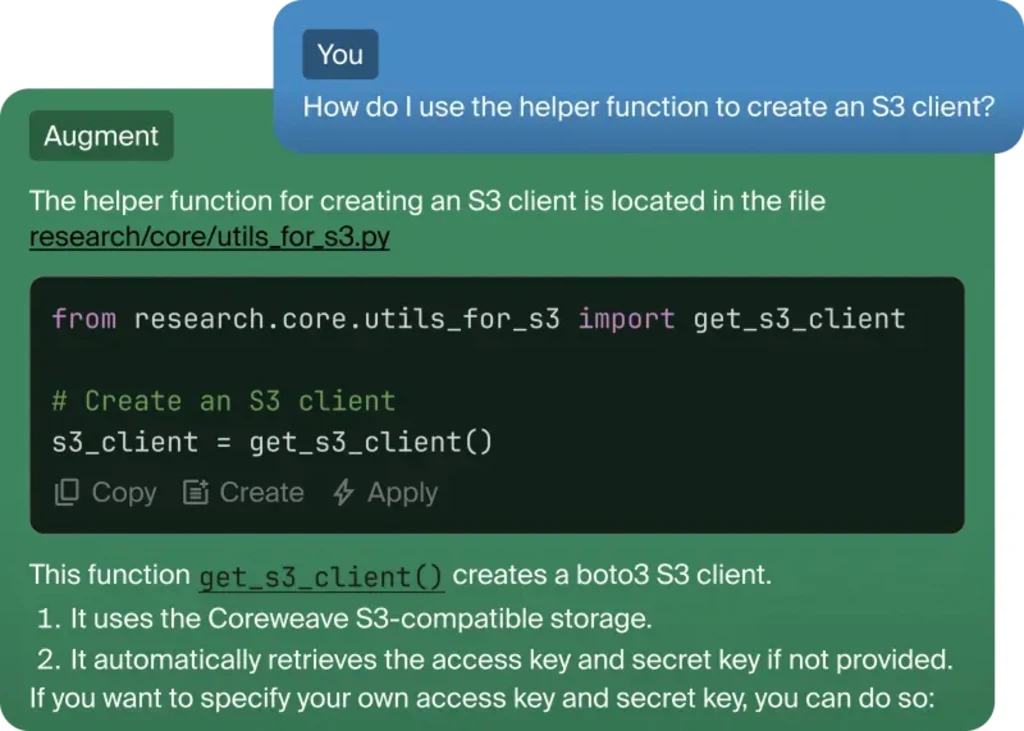
Task: Open the research/core/utils_for_s3.py file link
Action: (209, 238)
